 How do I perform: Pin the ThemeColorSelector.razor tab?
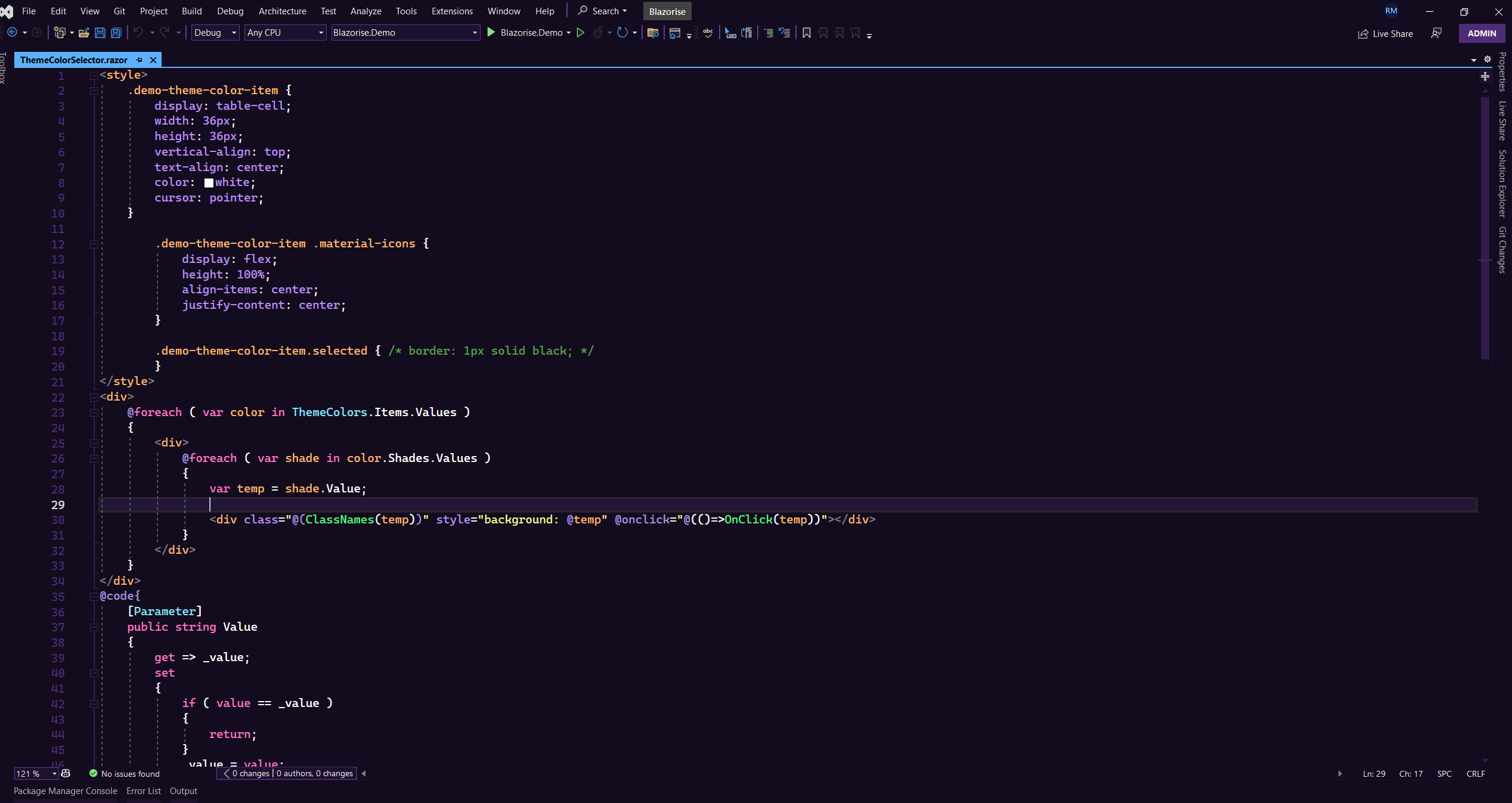(139, 60)
